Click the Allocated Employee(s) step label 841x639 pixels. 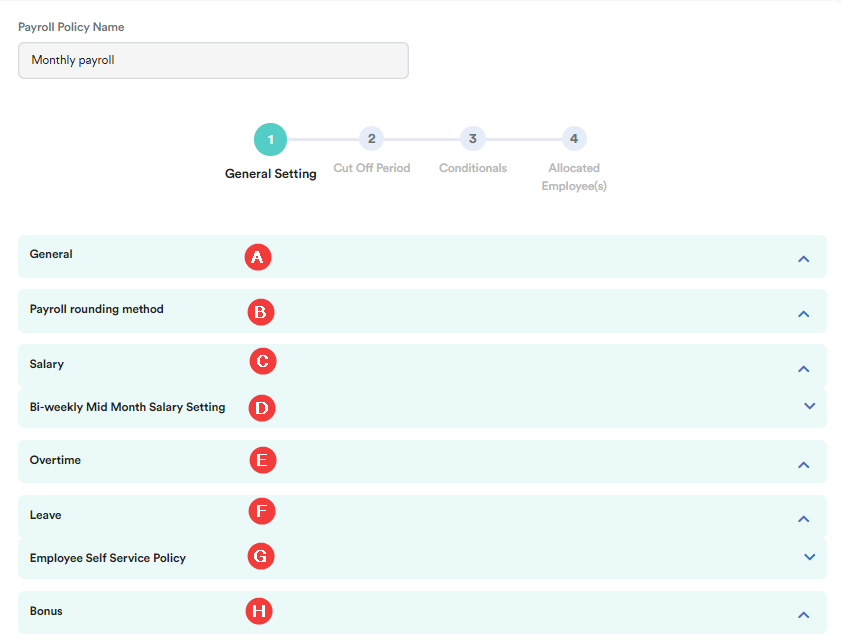click(x=574, y=177)
